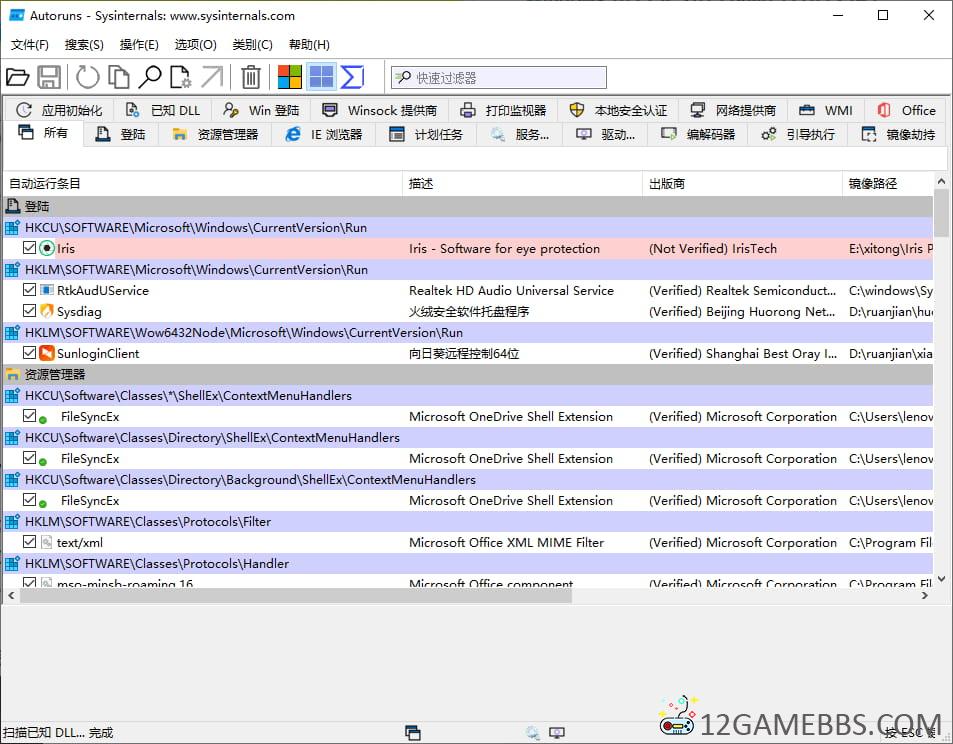Open the 类别(C) menu
Image resolution: width=953 pixels, height=744 pixels.
(252, 44)
